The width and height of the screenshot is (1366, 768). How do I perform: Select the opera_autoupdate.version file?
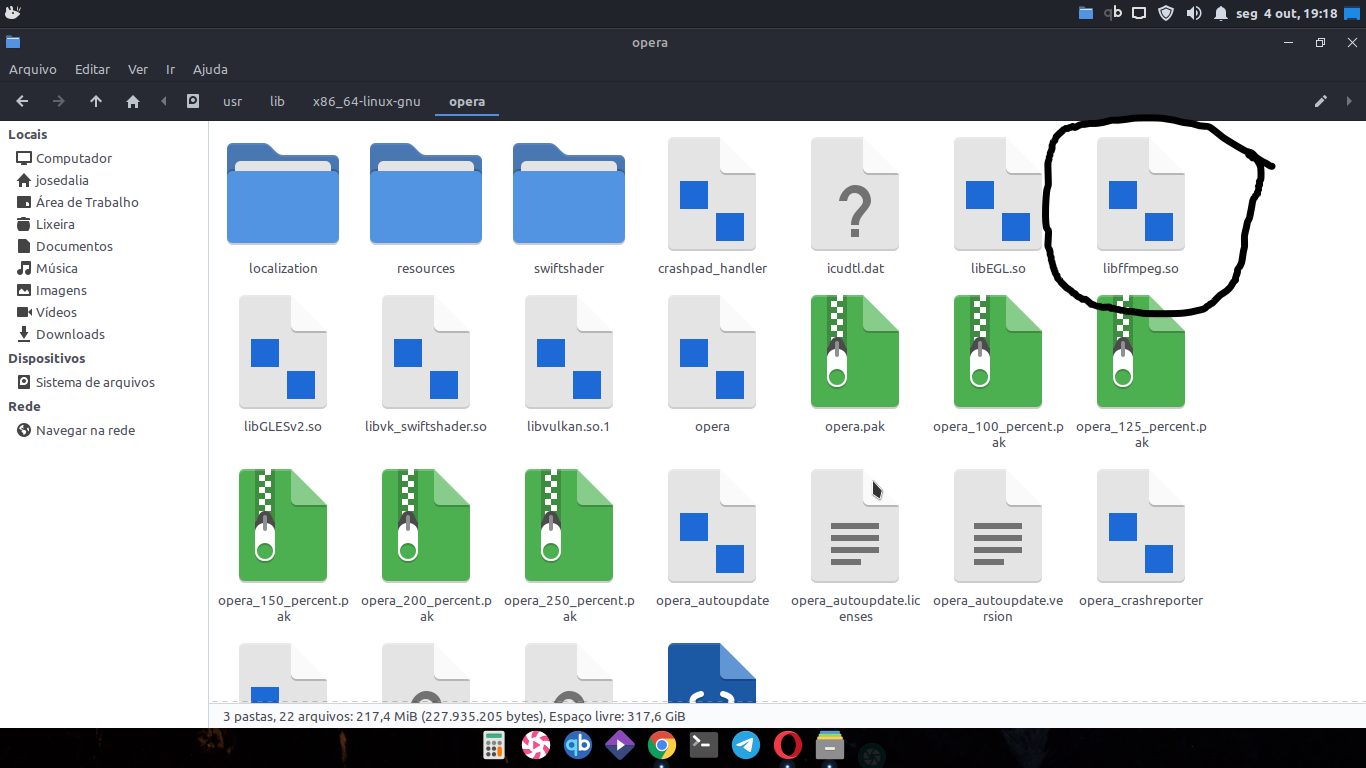tap(998, 526)
